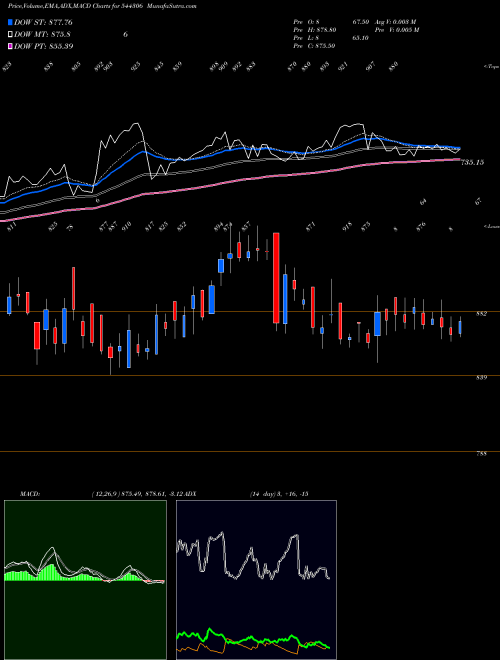This screenshot has height=660, width=500.
Task: Click the magenta DOW PT legend square
Action: click(10, 46)
